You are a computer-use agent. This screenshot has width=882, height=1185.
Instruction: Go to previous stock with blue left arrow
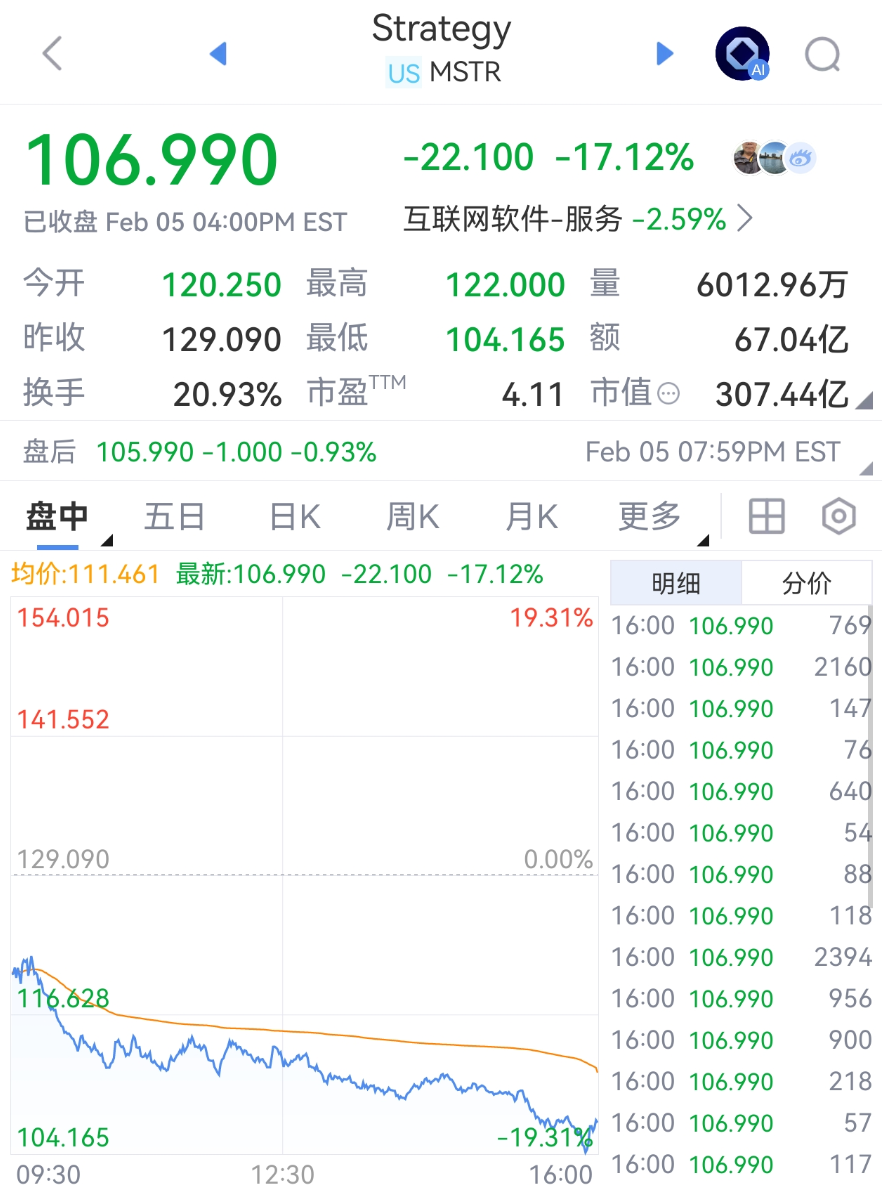[x=218, y=54]
